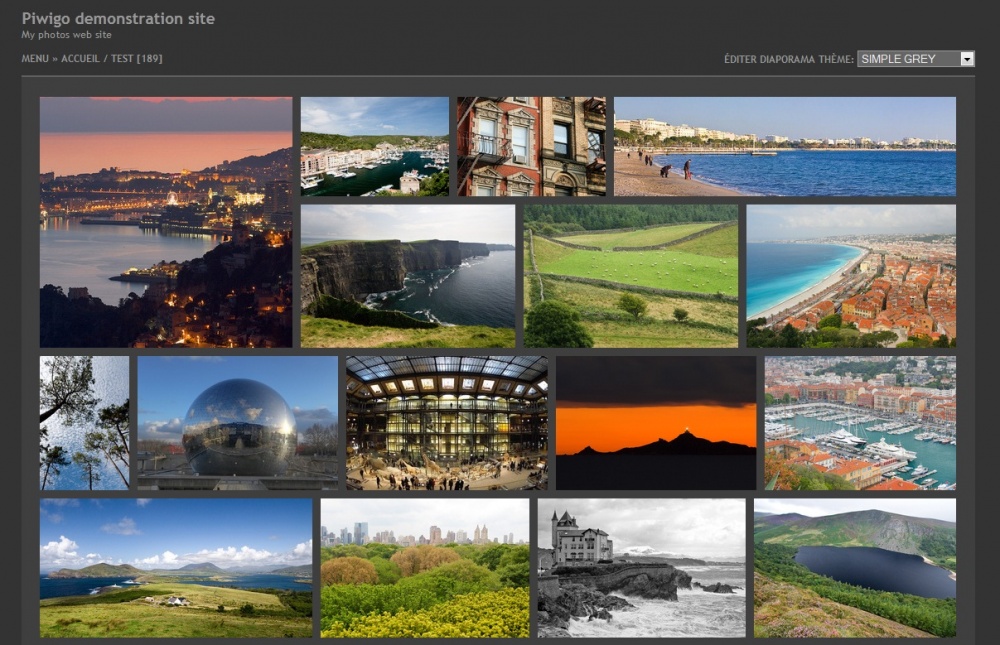Viewport: 1000px width, 645px height.
Task: View the mirrored sphere dome photo
Action: [x=237, y=423]
